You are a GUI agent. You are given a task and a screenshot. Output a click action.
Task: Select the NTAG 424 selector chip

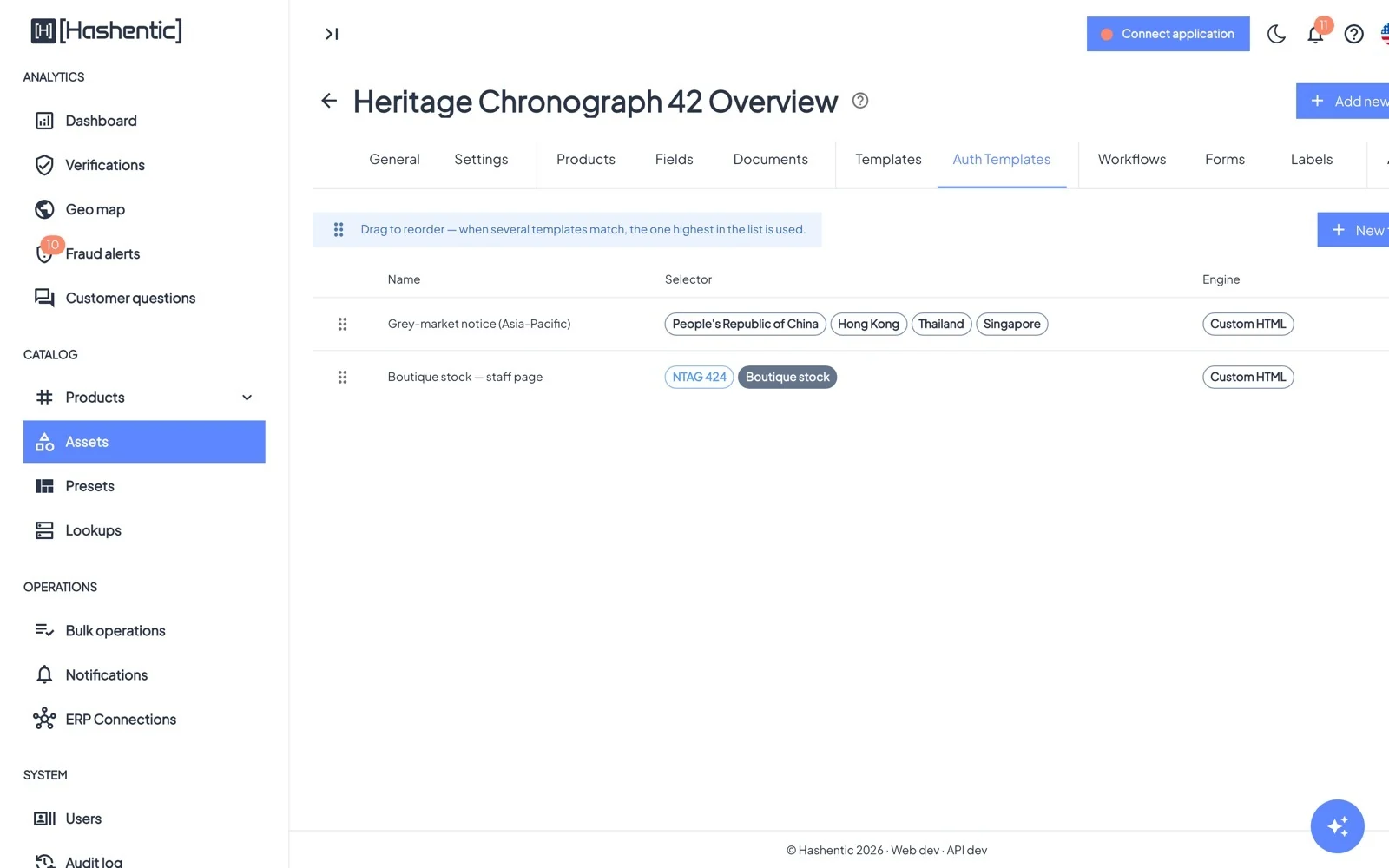699,377
